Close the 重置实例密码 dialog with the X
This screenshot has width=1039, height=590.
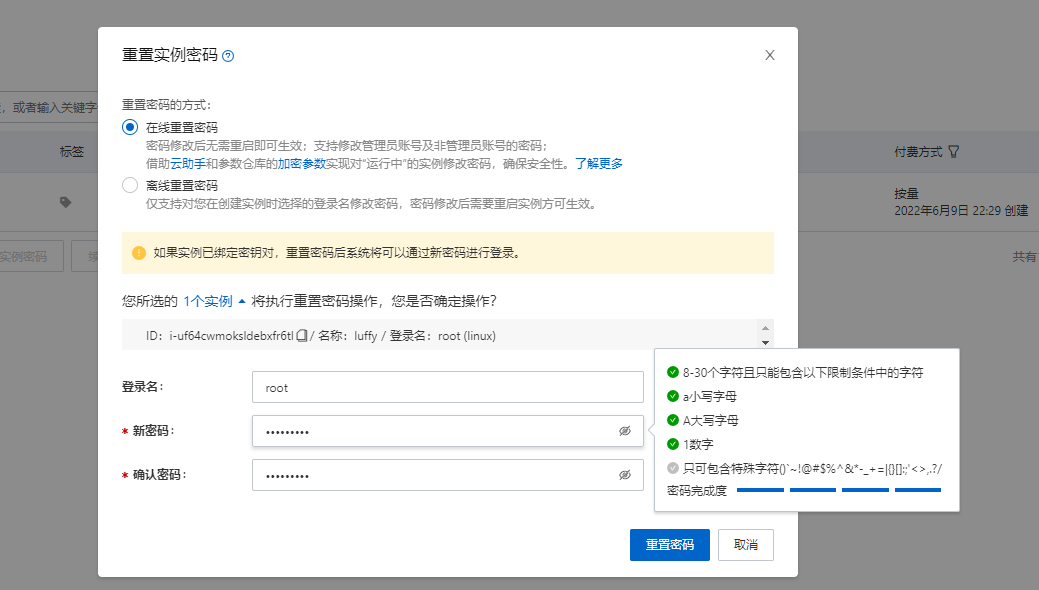click(x=769, y=55)
